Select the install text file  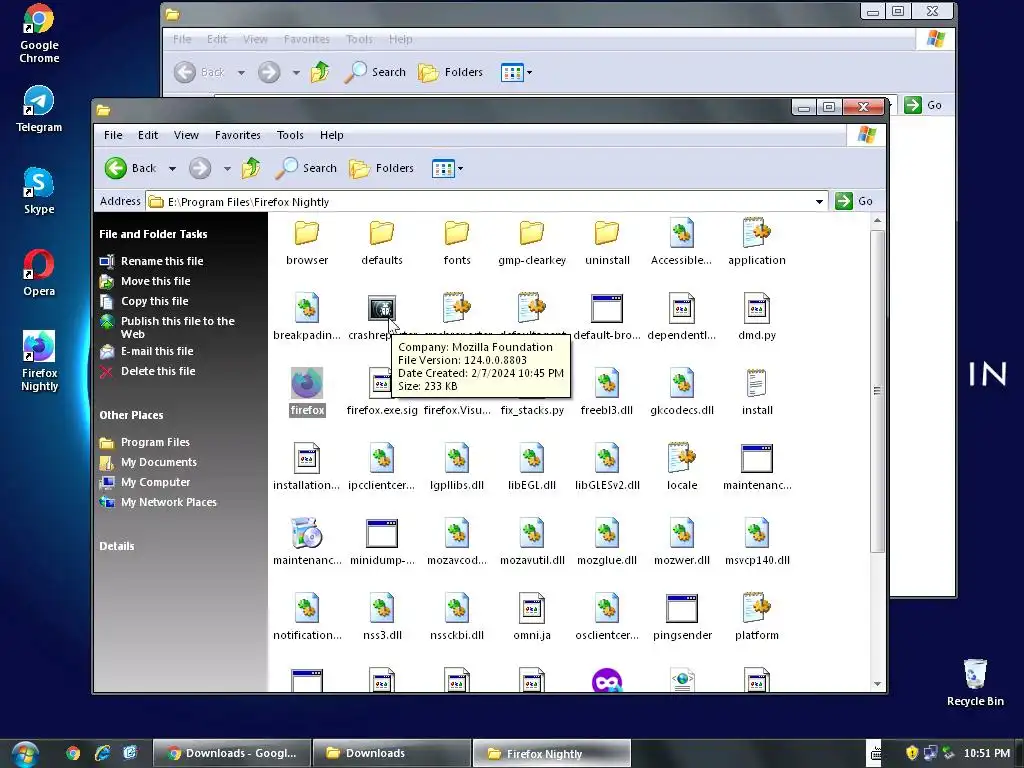pyautogui.click(x=756, y=392)
